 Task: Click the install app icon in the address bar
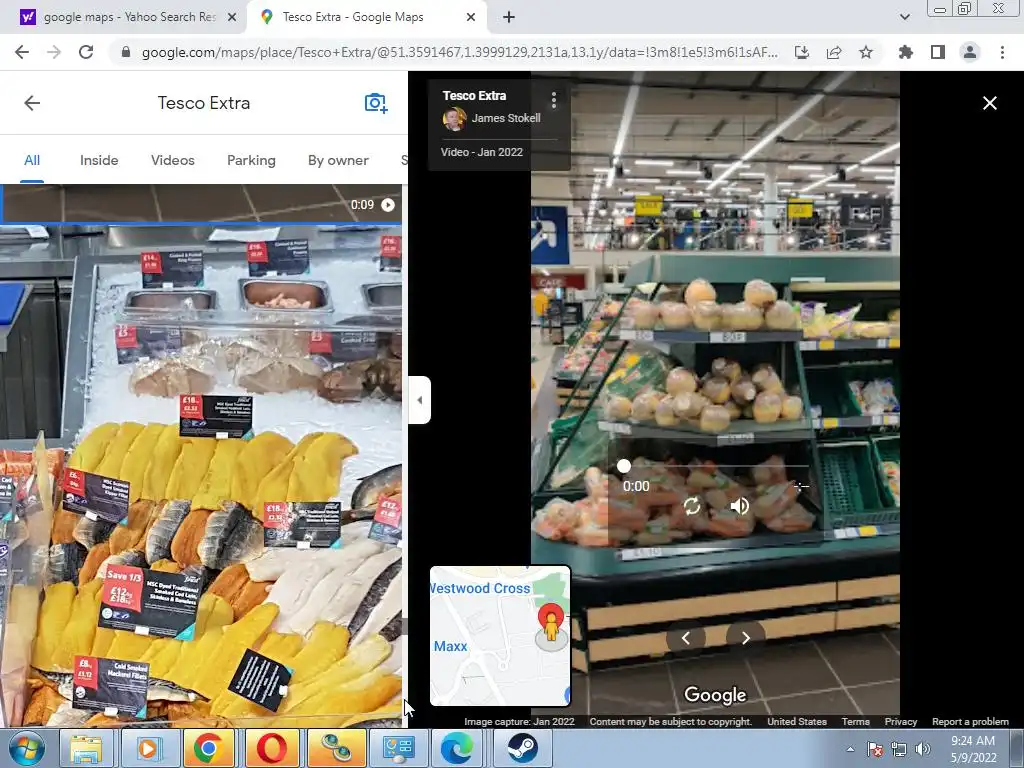click(x=802, y=52)
